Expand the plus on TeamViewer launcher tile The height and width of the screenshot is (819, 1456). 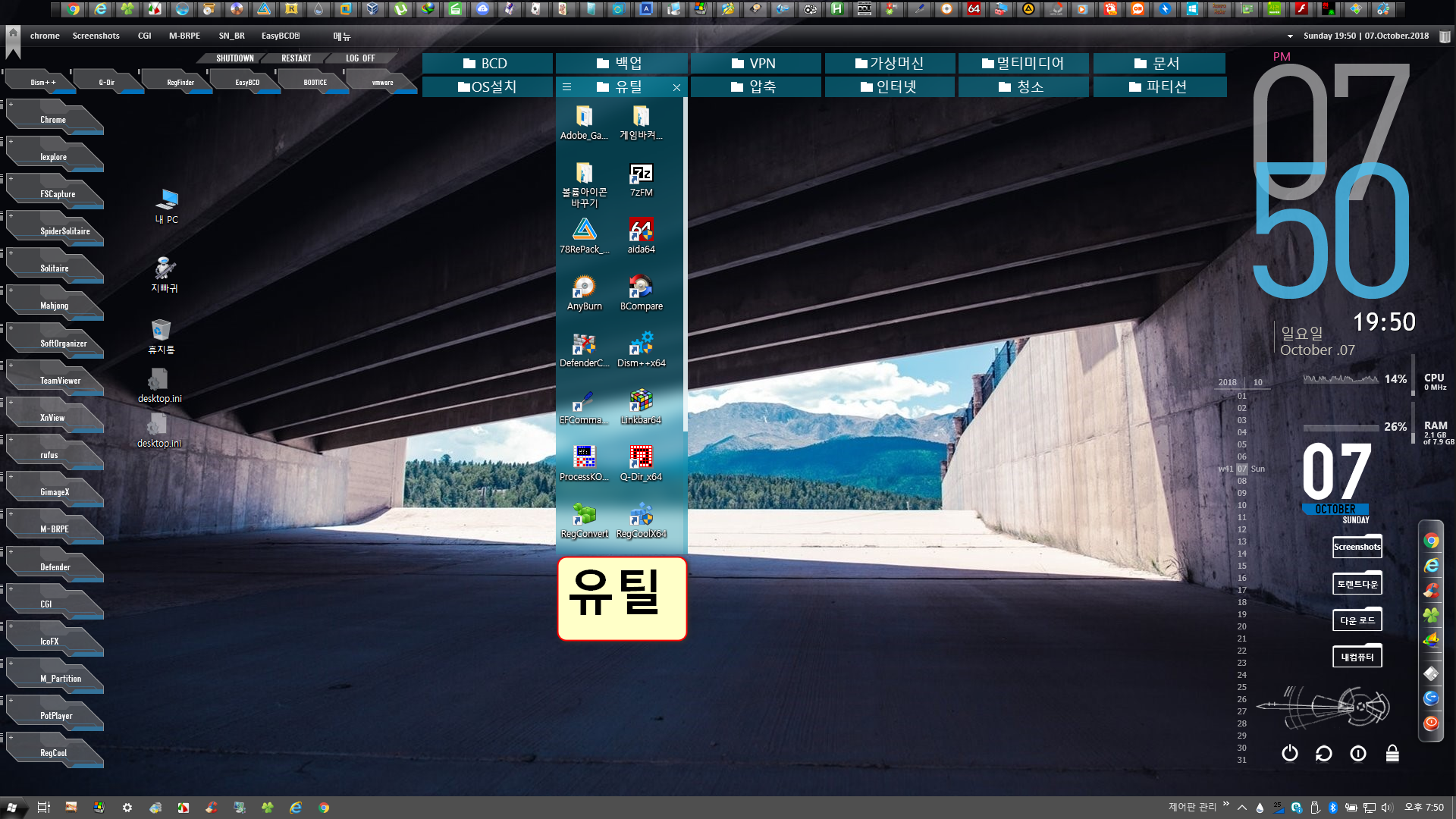coord(11,365)
